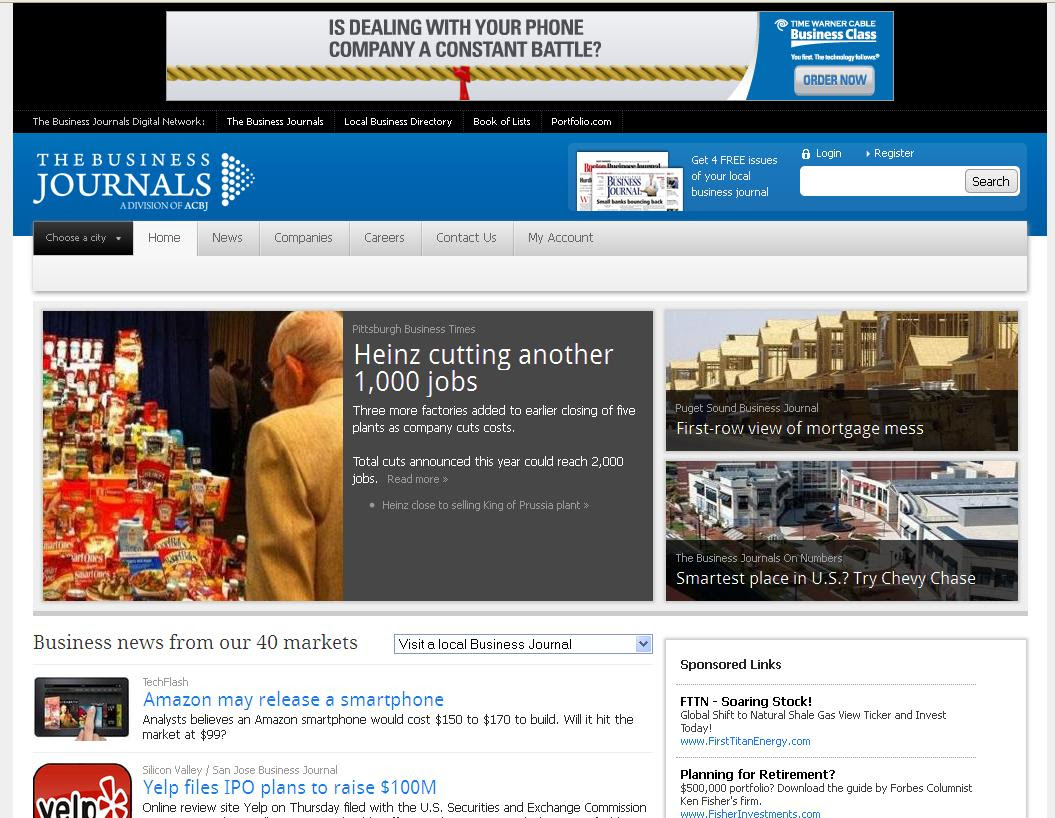Image resolution: width=1055 pixels, height=818 pixels.
Task: Open Heinz cutting another 1,000 jobs headline
Action: click(x=483, y=367)
